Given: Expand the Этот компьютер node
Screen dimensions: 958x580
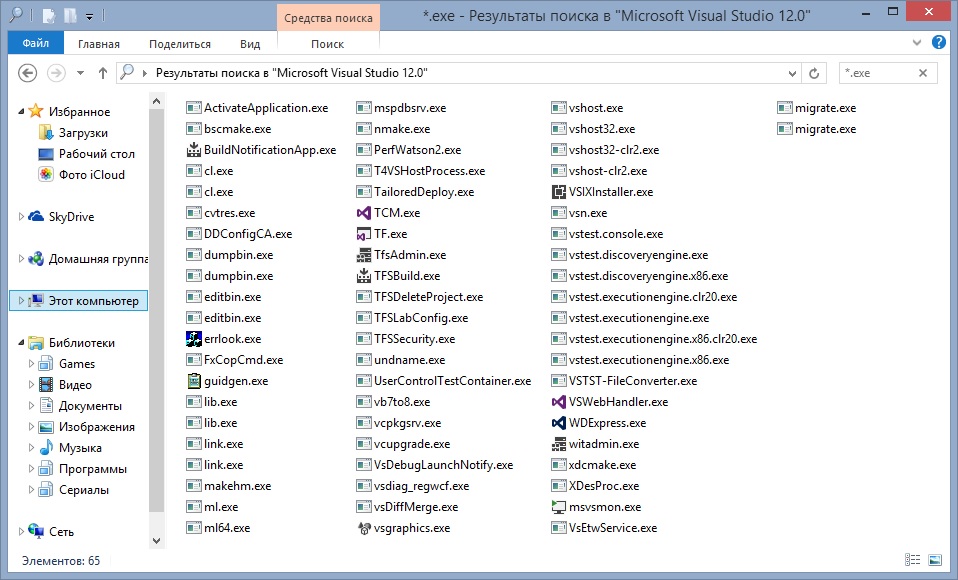Looking at the screenshot, I should [x=21, y=301].
